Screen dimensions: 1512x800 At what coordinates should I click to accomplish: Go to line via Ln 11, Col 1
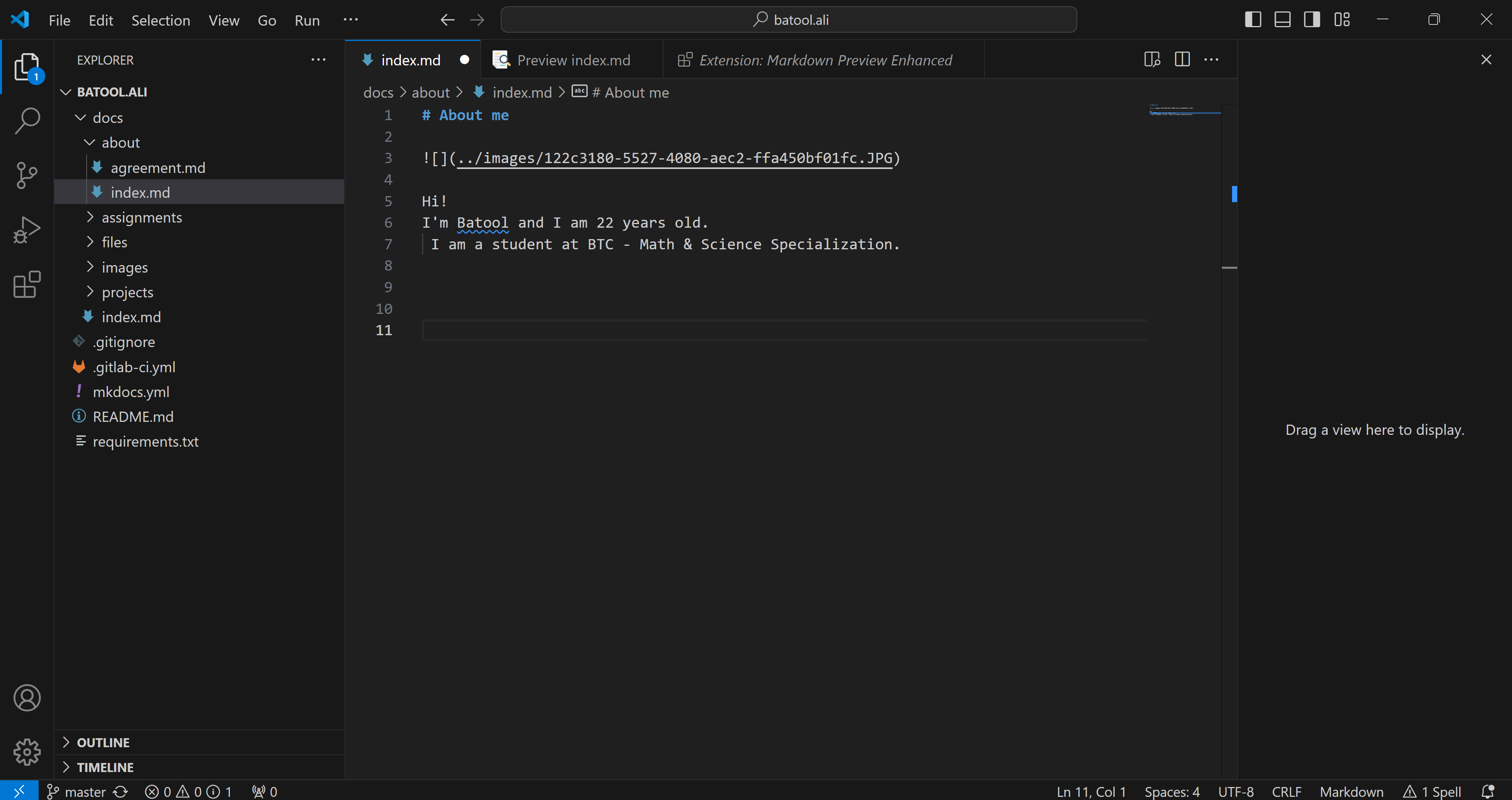[x=1091, y=792]
